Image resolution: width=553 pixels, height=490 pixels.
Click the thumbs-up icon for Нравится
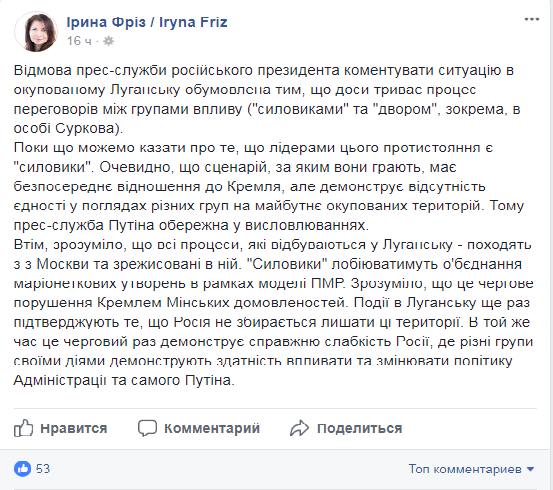[23, 428]
